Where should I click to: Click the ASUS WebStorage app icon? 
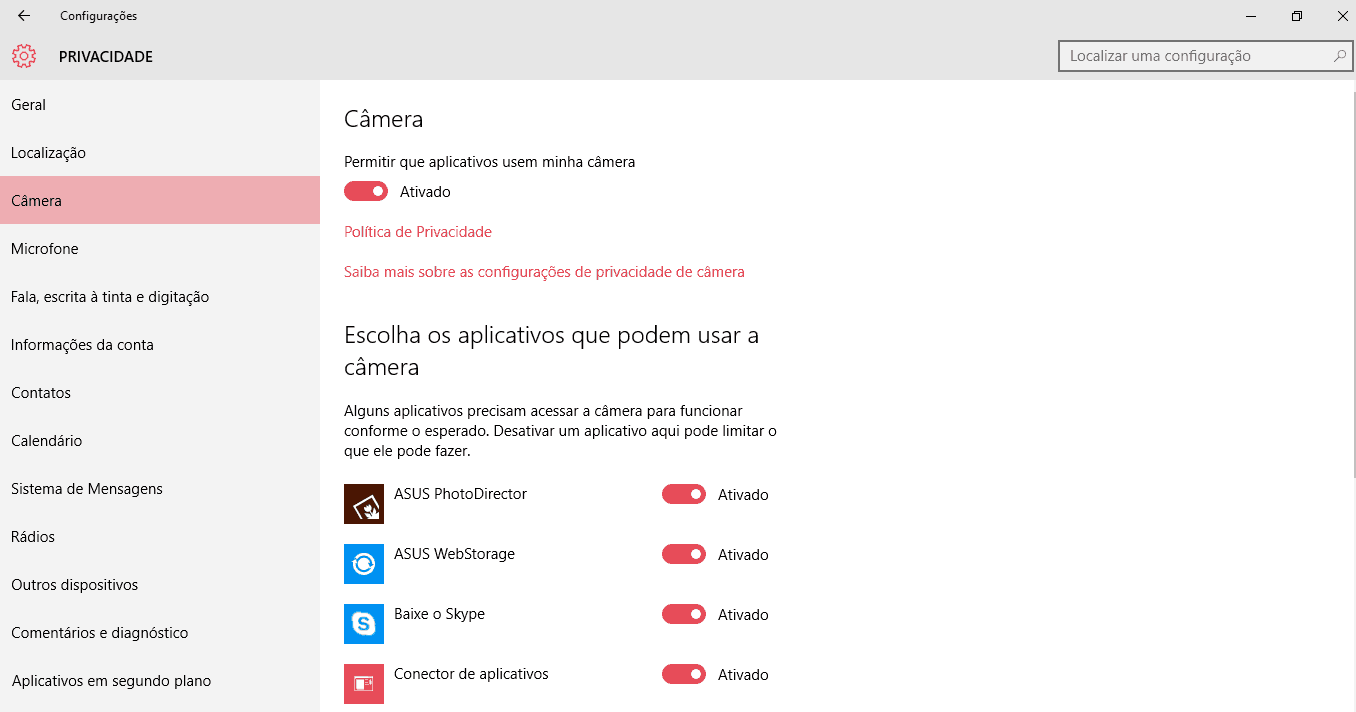tap(364, 564)
